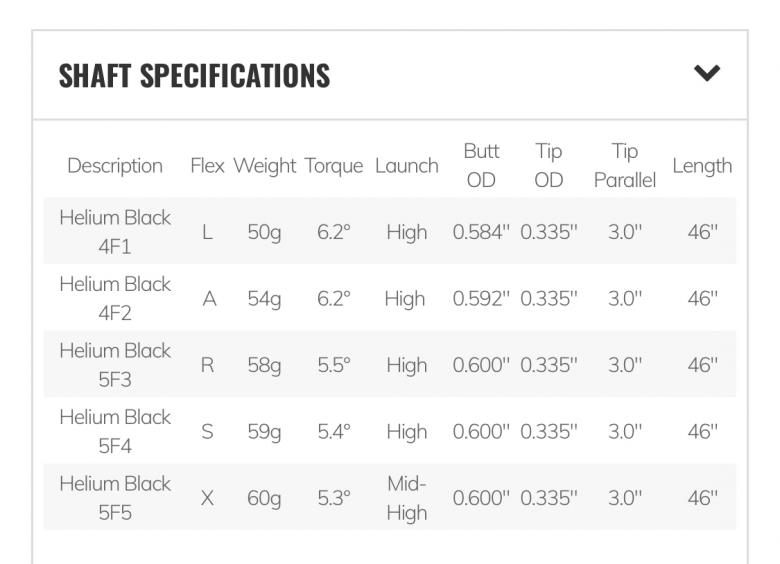Click the Shaft Specifications section title
Image resolution: width=780 pixels, height=564 pixels.
click(x=194, y=75)
